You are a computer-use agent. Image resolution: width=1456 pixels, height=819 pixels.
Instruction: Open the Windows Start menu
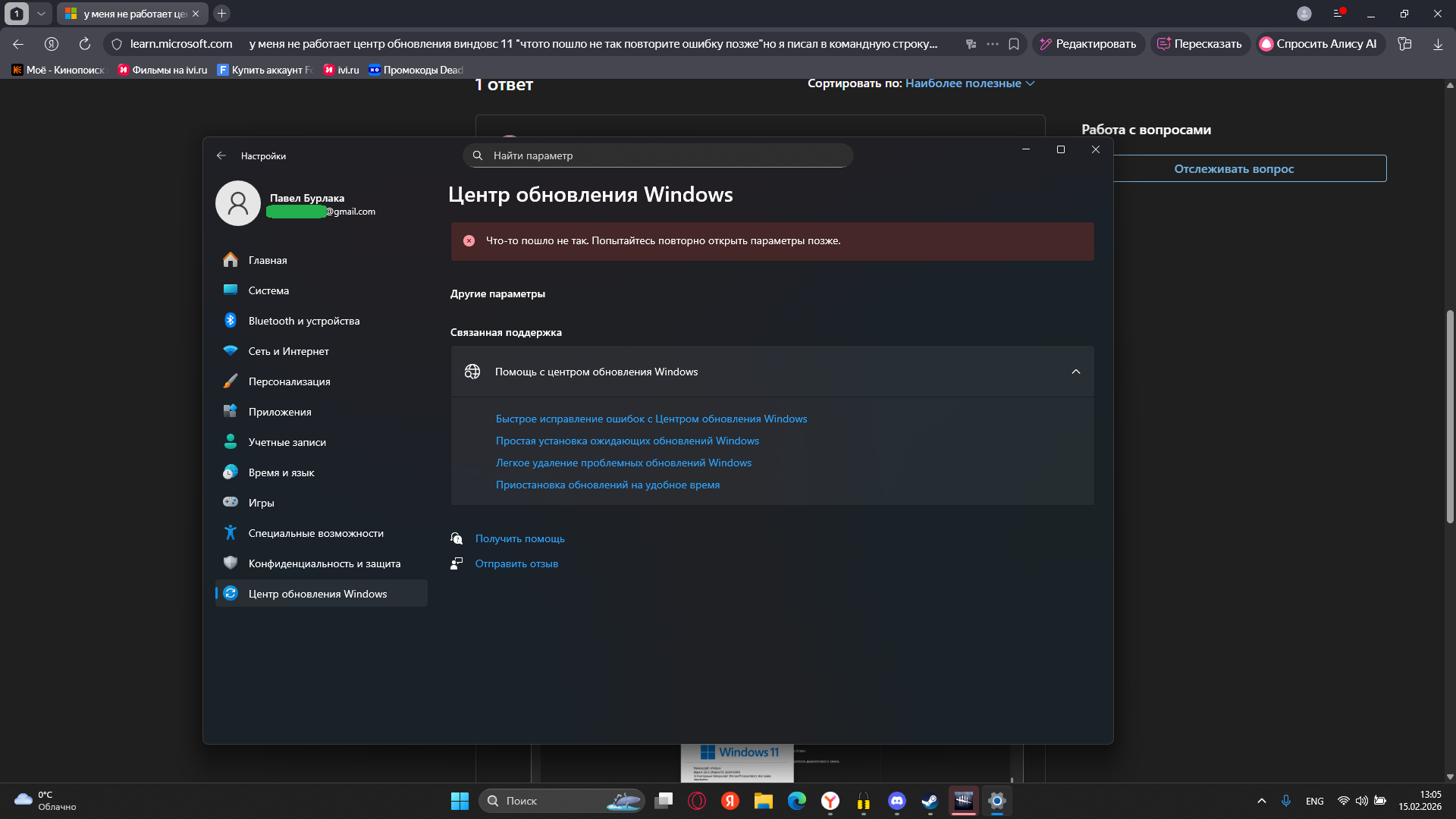tap(460, 801)
